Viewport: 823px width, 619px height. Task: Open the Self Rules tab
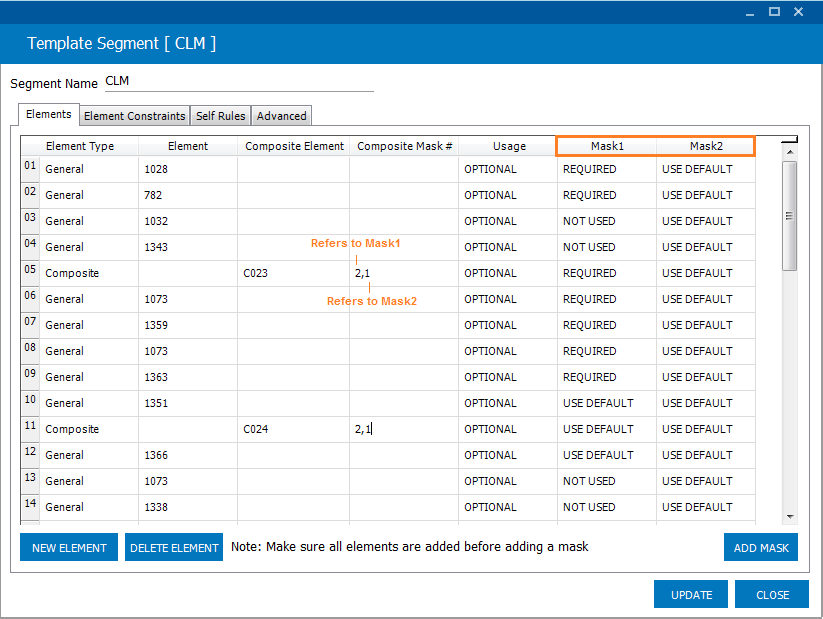220,116
